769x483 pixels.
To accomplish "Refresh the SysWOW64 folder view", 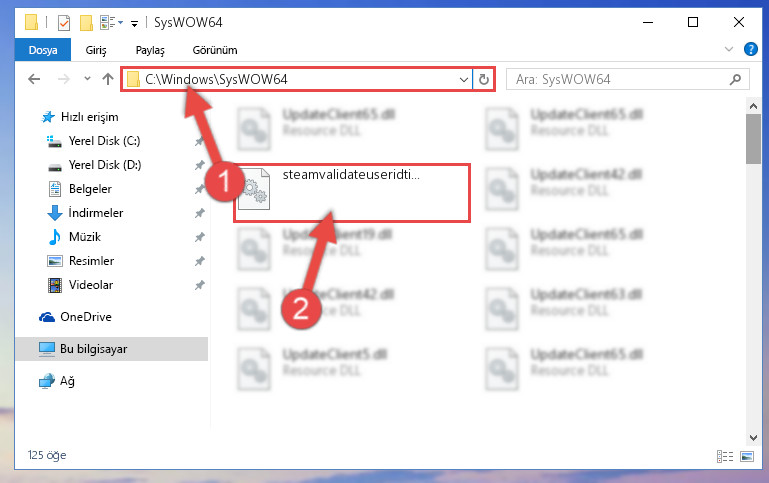I will 484,79.
